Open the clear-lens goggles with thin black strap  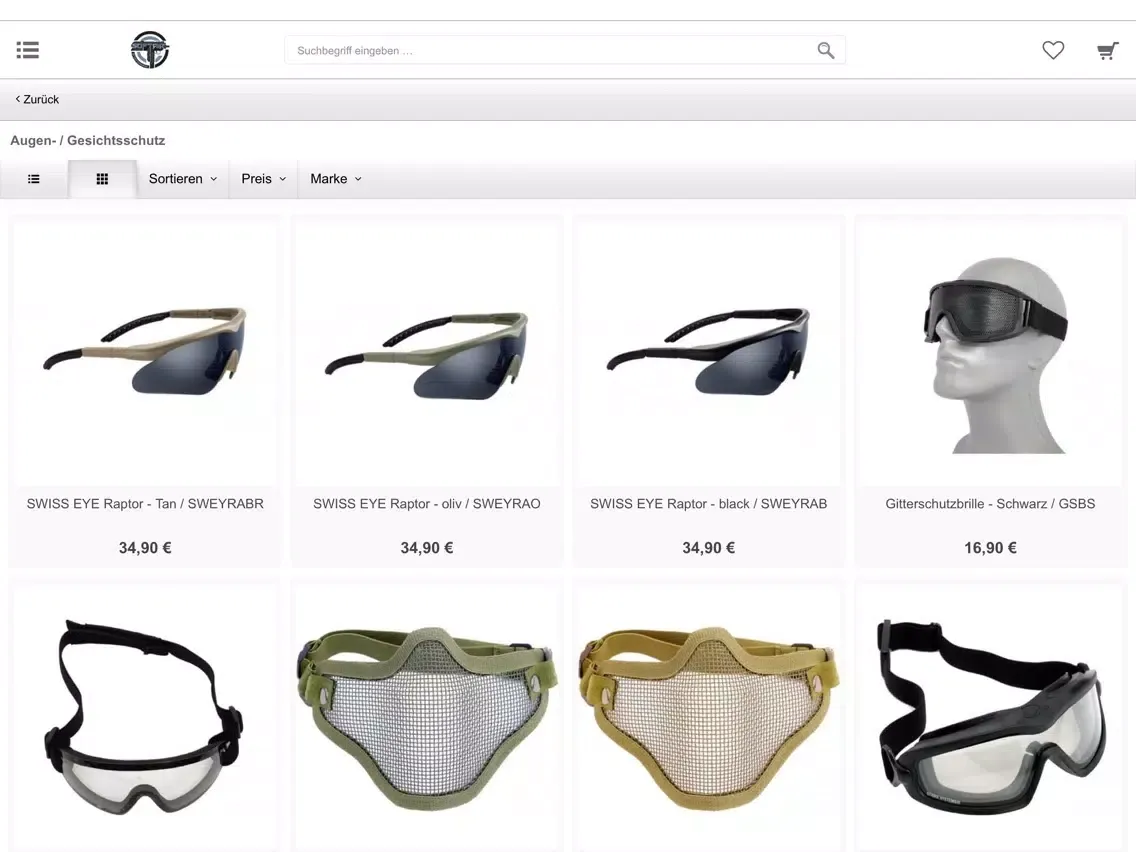tap(145, 719)
